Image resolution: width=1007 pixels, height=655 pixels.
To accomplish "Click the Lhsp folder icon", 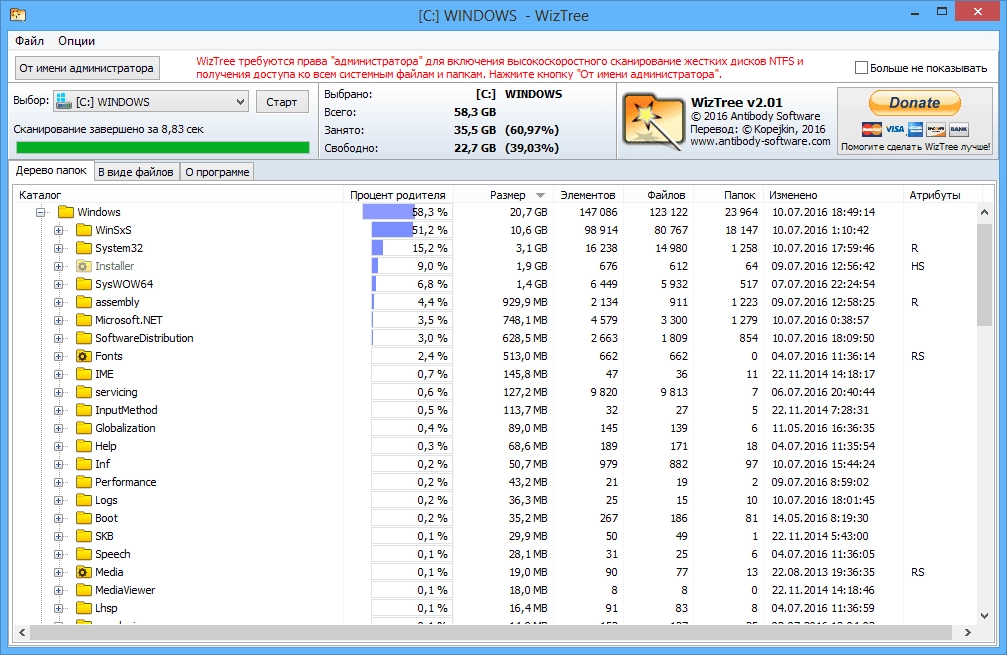I will click(x=84, y=607).
